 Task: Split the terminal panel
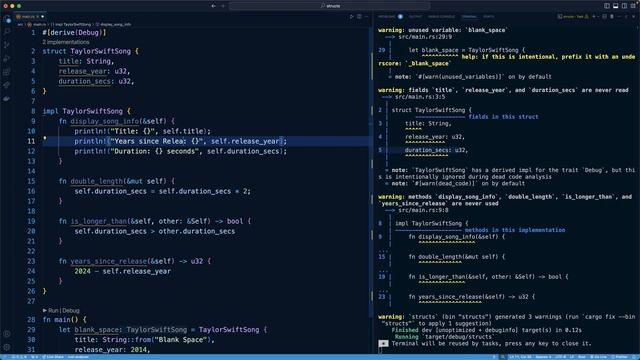(x=604, y=17)
